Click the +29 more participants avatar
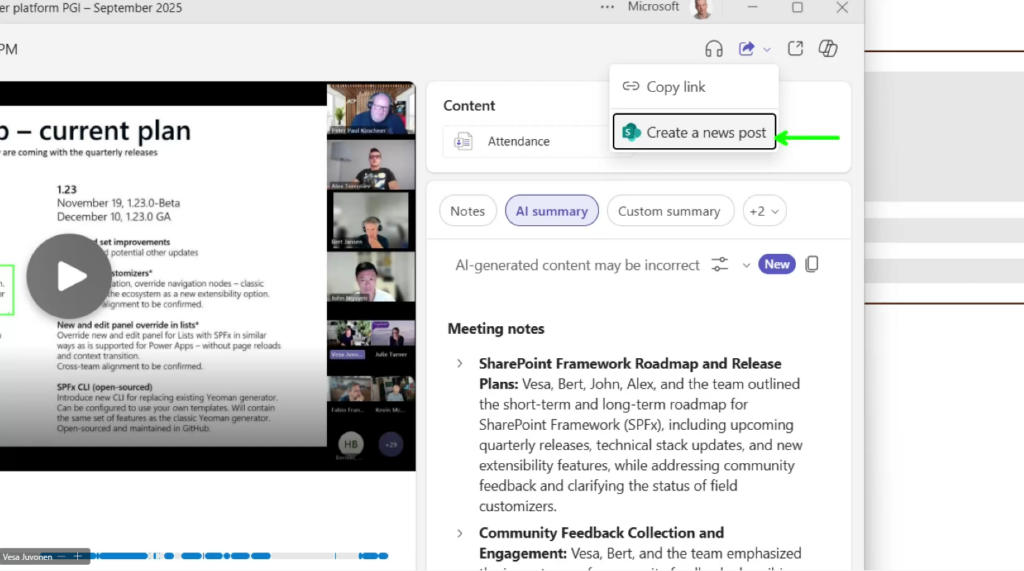This screenshot has height=571, width=1024. [x=391, y=444]
